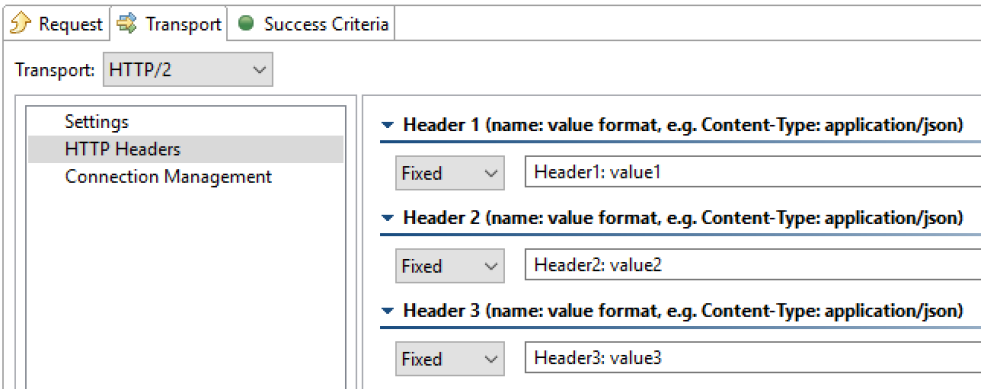Collapse the Header 3 section triangle
The image size is (981, 389).
click(x=389, y=311)
